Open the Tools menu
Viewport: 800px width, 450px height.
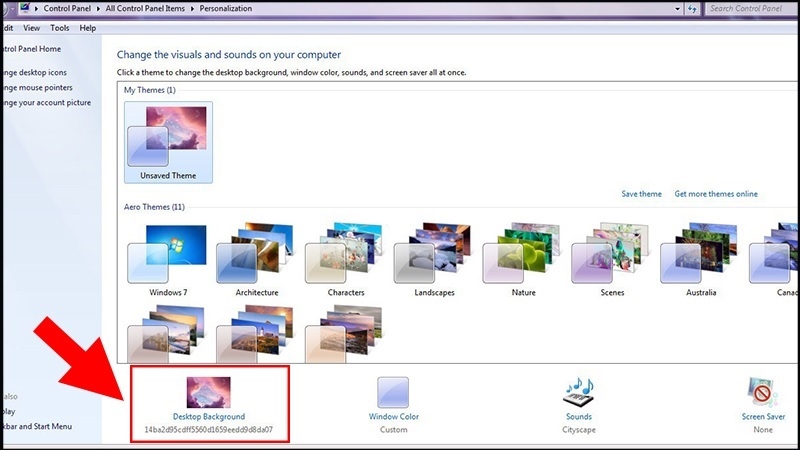(x=60, y=28)
